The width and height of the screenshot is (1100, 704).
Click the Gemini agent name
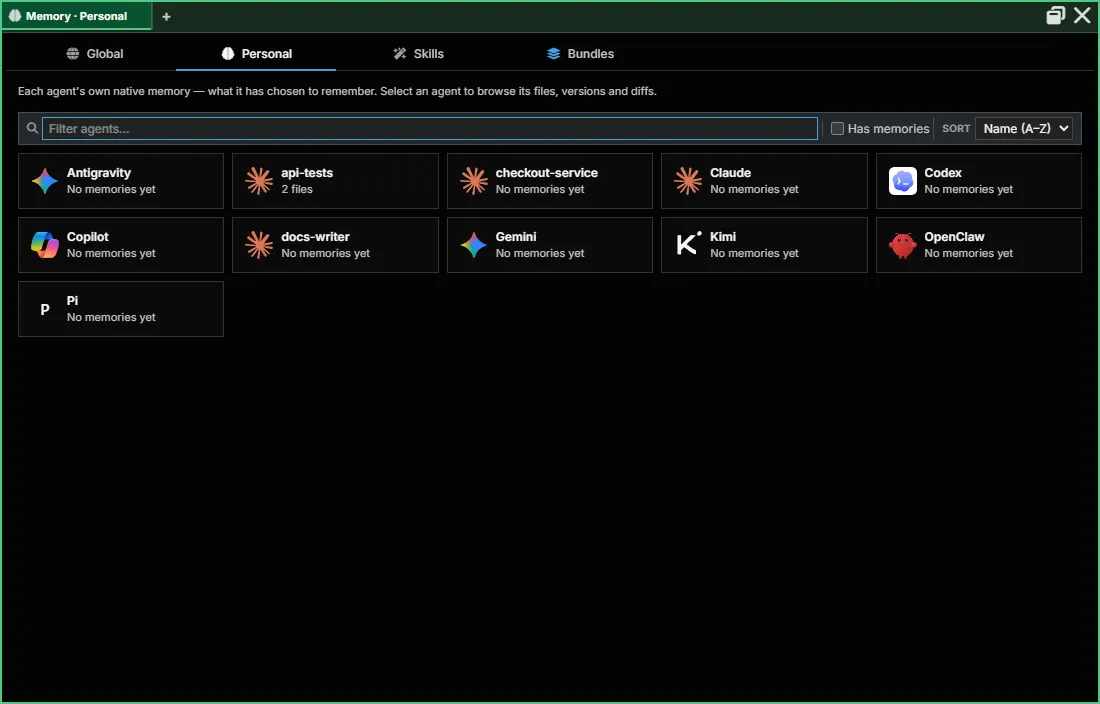pos(516,237)
